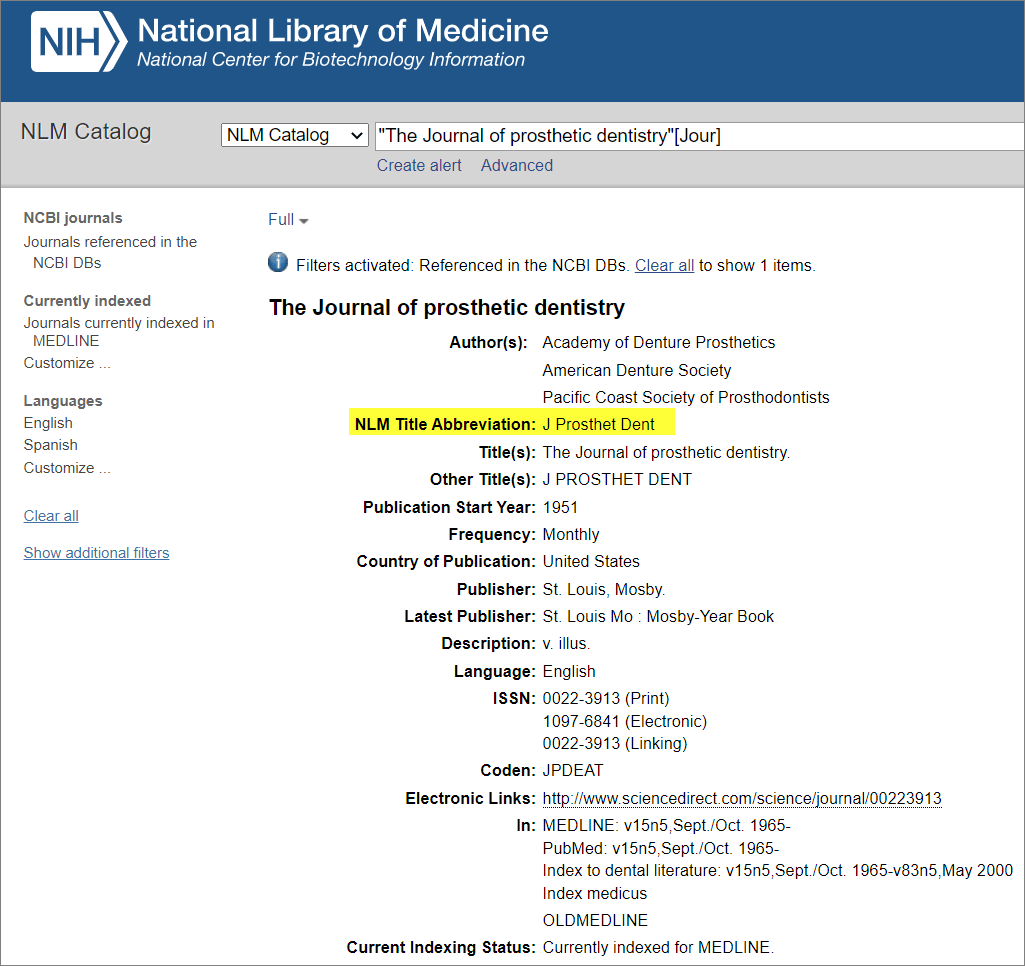1025x966 pixels.
Task: Click Country of Publication value United States
Action: (x=591, y=561)
